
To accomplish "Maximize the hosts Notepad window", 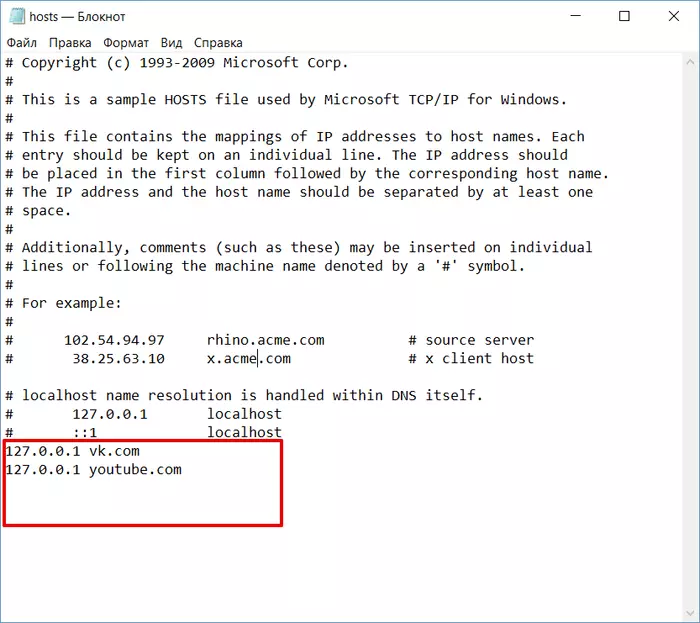I will [x=624, y=17].
